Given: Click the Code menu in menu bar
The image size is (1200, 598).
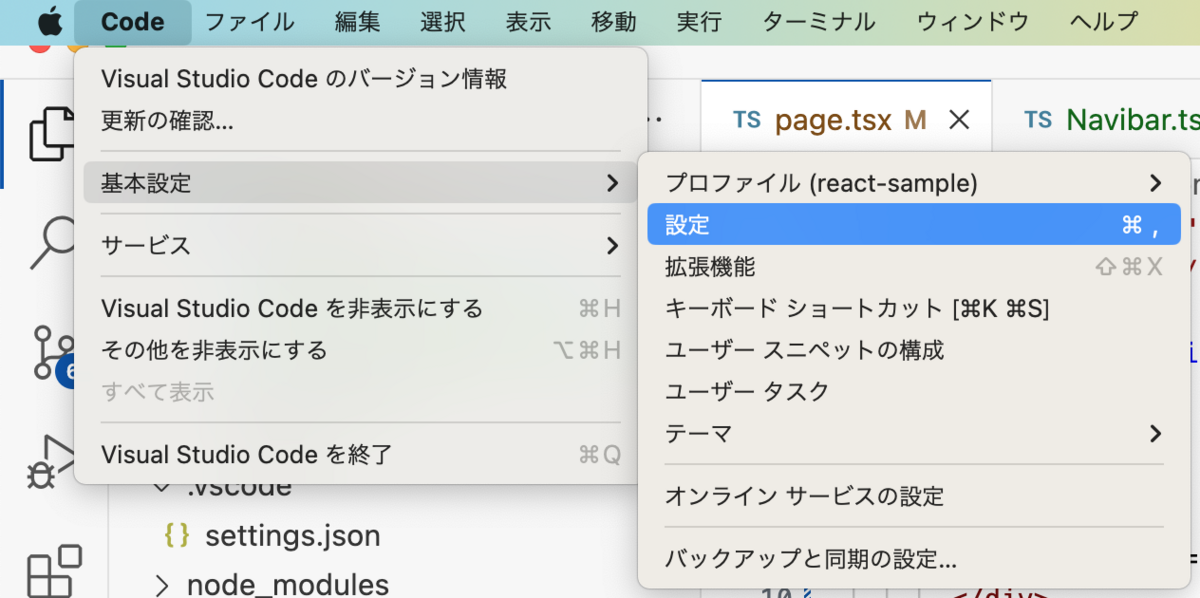Looking at the screenshot, I should point(132,21).
